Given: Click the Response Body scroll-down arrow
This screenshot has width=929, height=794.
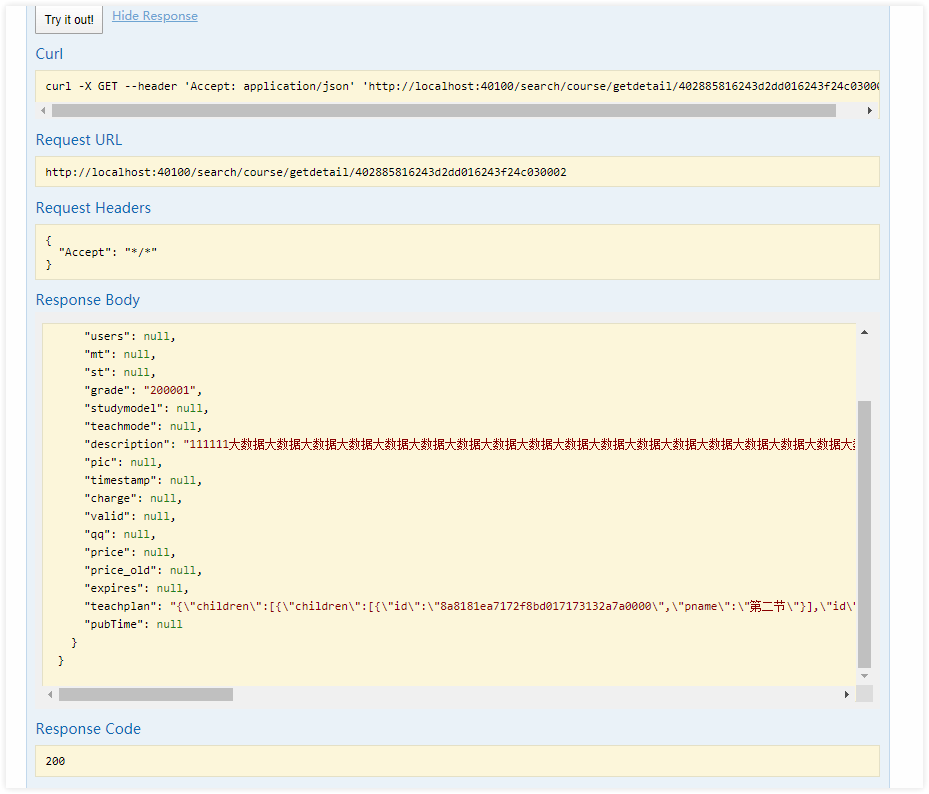Looking at the screenshot, I should pyautogui.click(x=864, y=676).
